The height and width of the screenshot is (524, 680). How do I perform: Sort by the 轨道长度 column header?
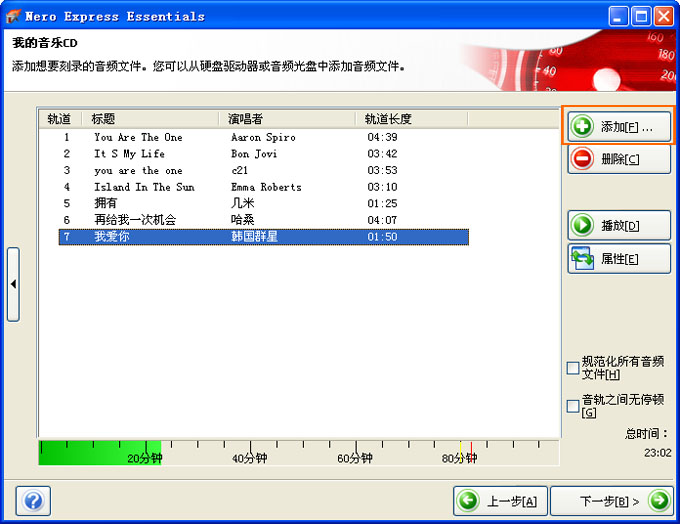tap(412, 119)
